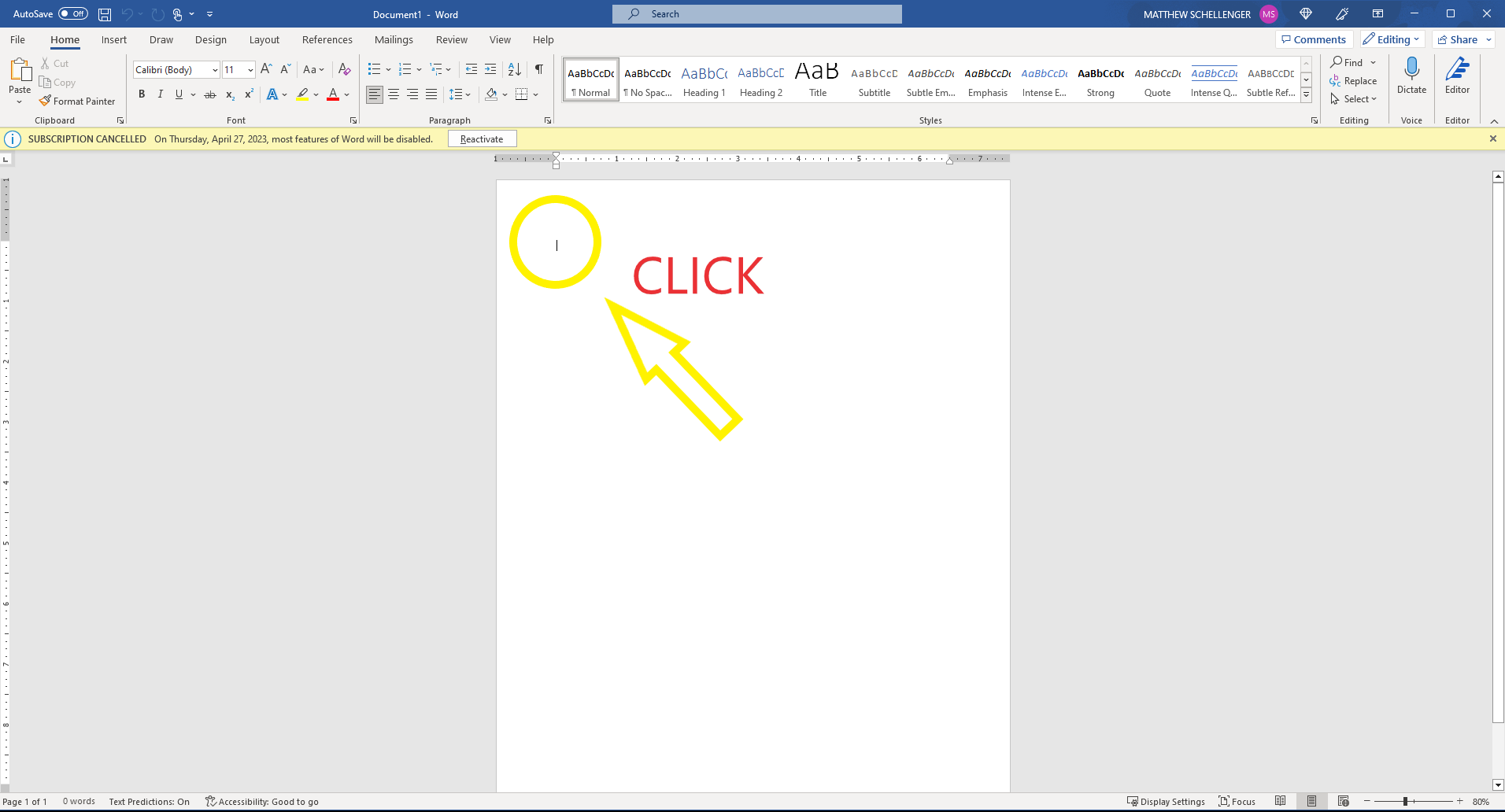Apply the text highlight color
This screenshot has width=1505, height=812.
click(x=302, y=94)
